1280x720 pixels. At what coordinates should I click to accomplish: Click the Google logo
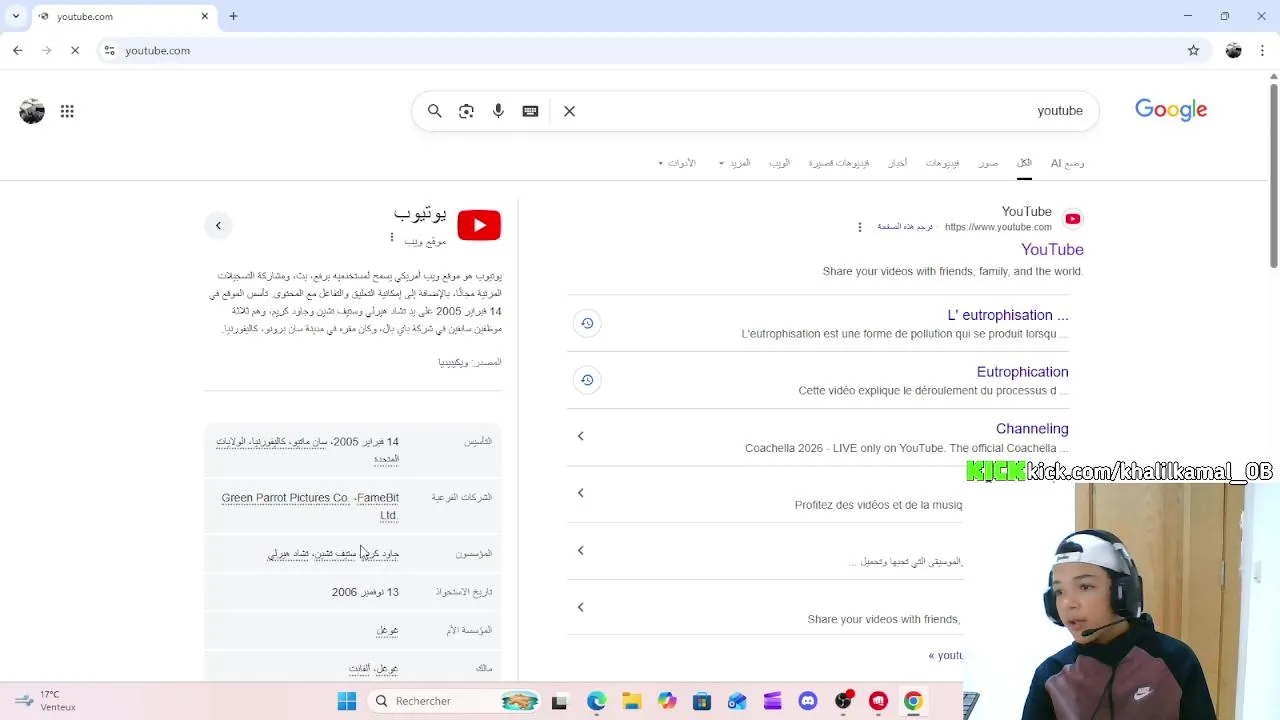click(x=1171, y=110)
